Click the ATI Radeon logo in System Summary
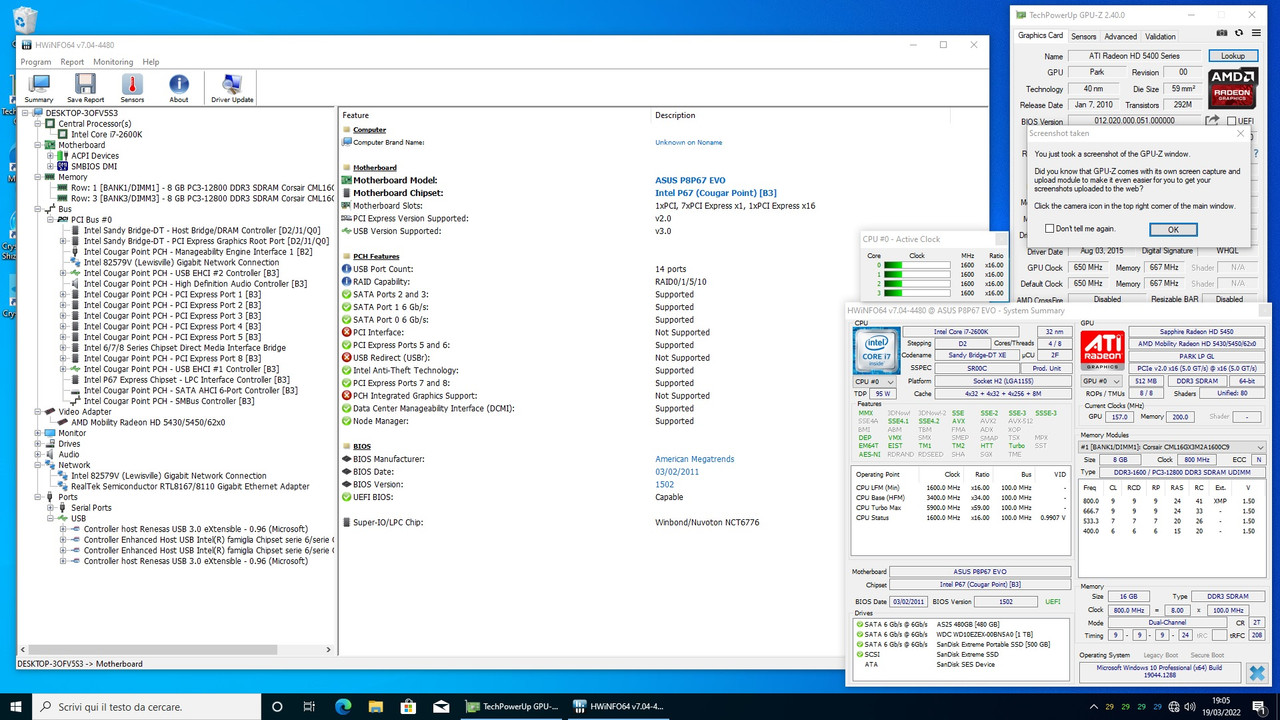The width and height of the screenshot is (1280, 720). pyautogui.click(x=1101, y=349)
